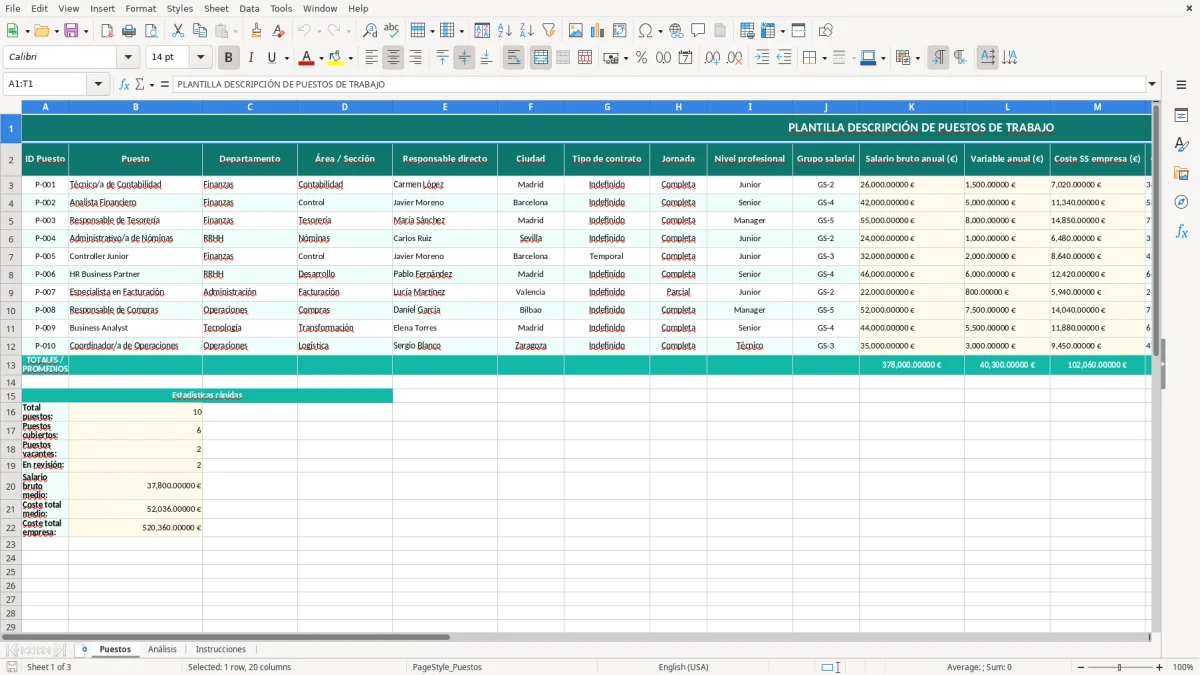Open Find and Replace
This screenshot has height=675, width=1200.
[370, 31]
